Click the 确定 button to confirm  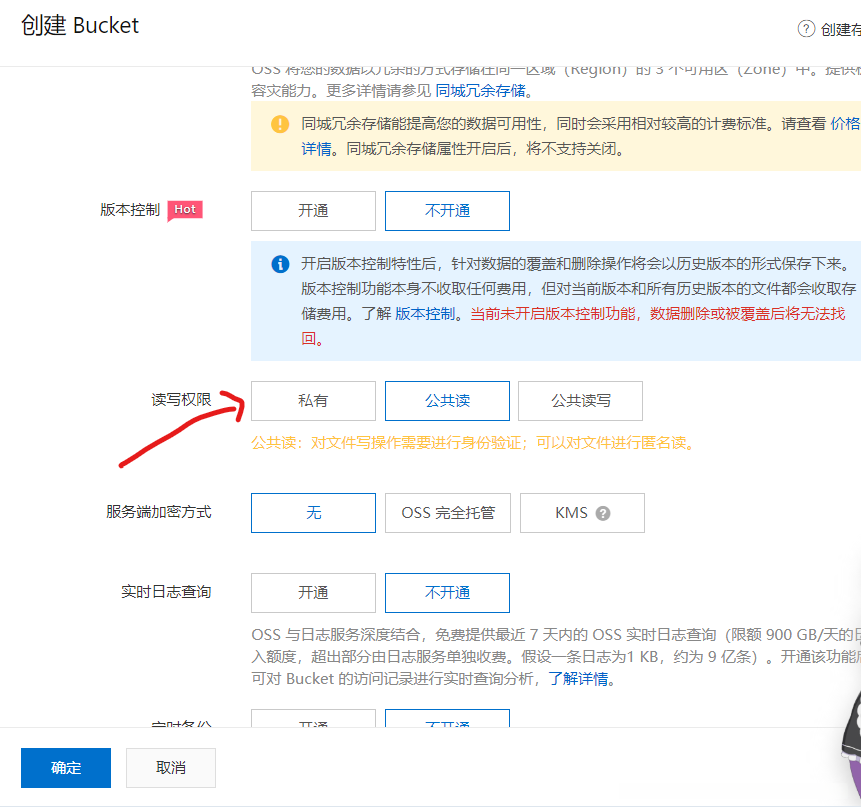tap(65, 767)
